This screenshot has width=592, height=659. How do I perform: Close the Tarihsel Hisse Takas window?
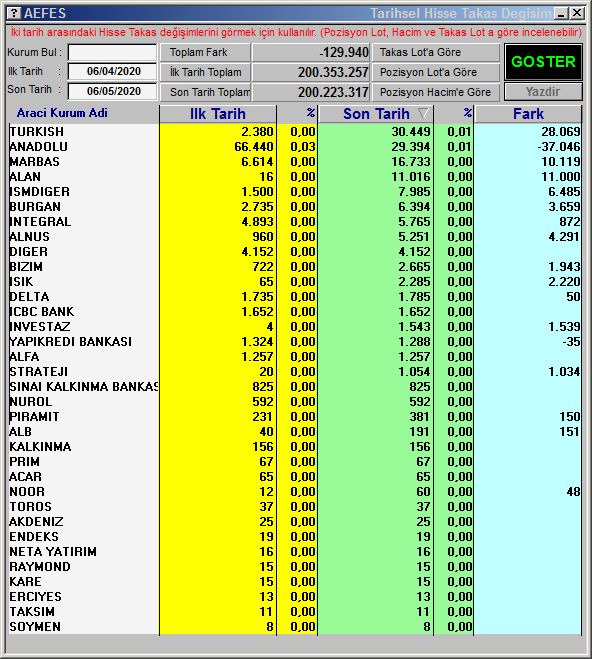click(x=577, y=13)
